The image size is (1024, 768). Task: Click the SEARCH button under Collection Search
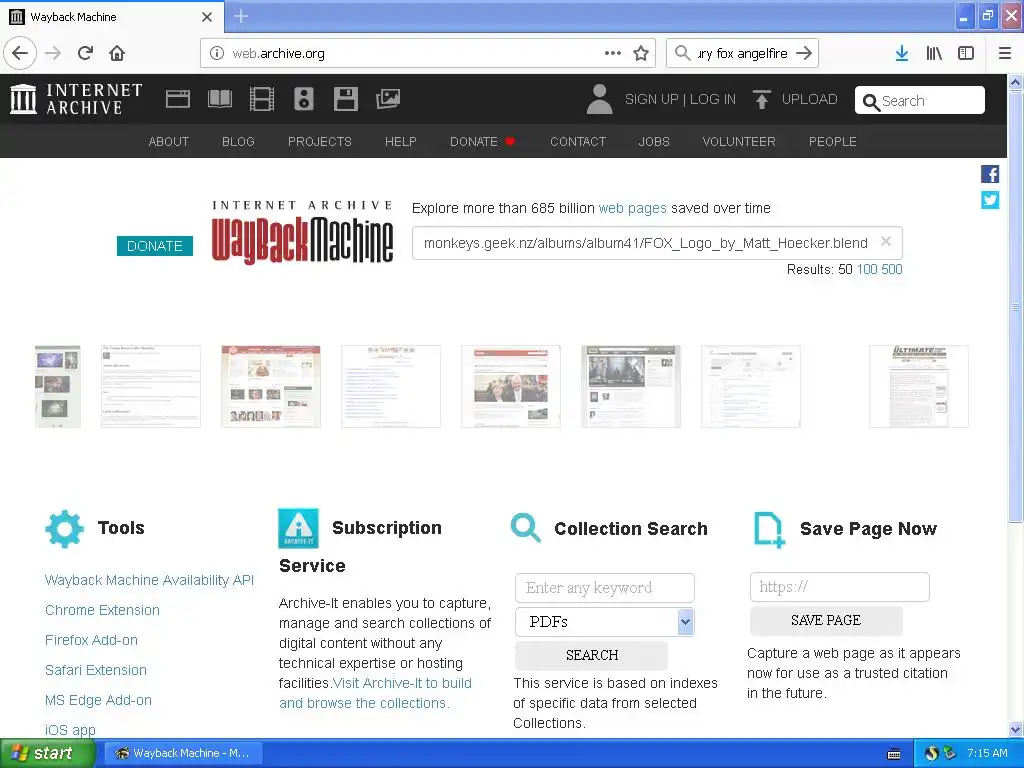592,655
